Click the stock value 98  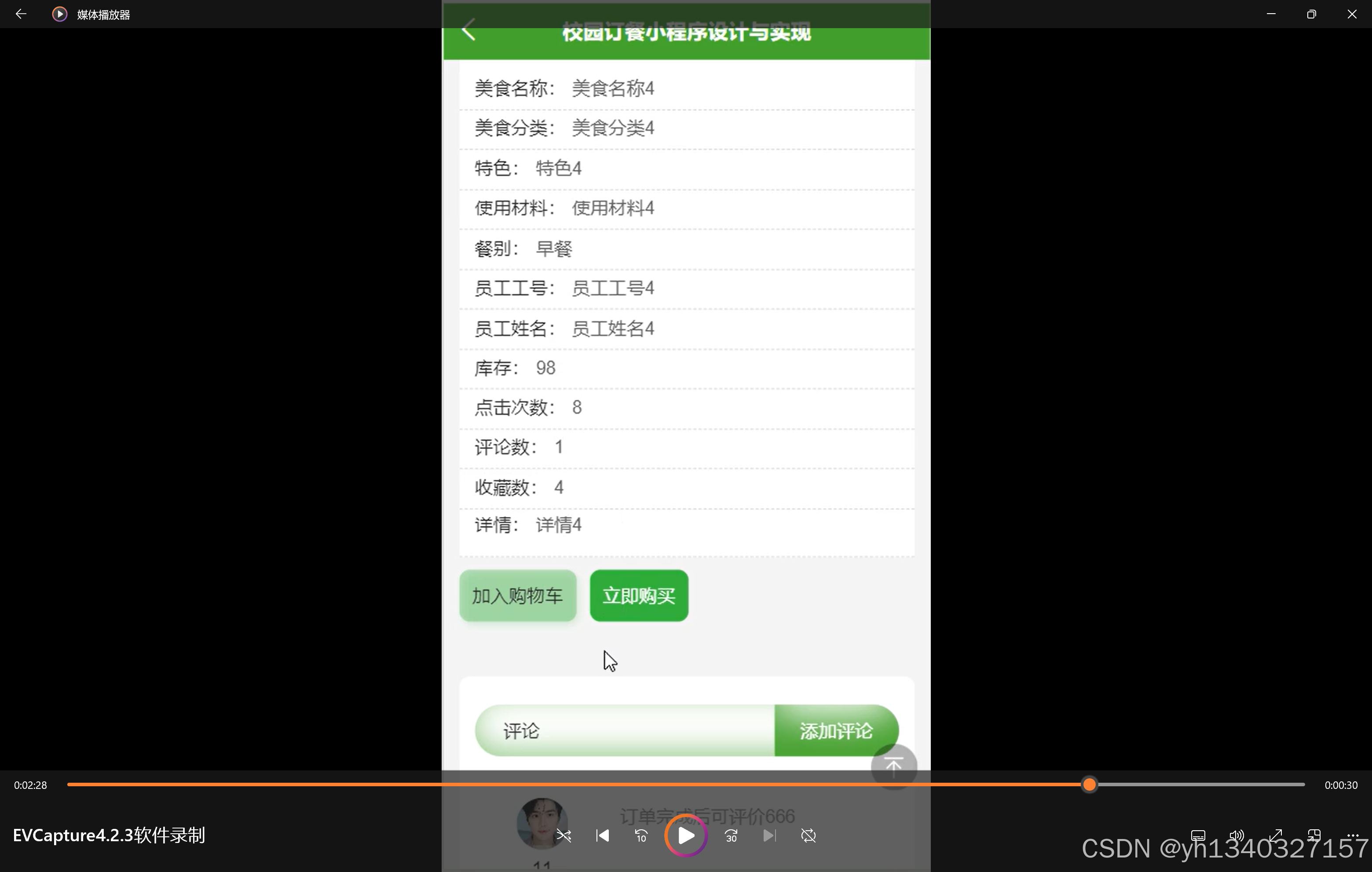pos(546,369)
